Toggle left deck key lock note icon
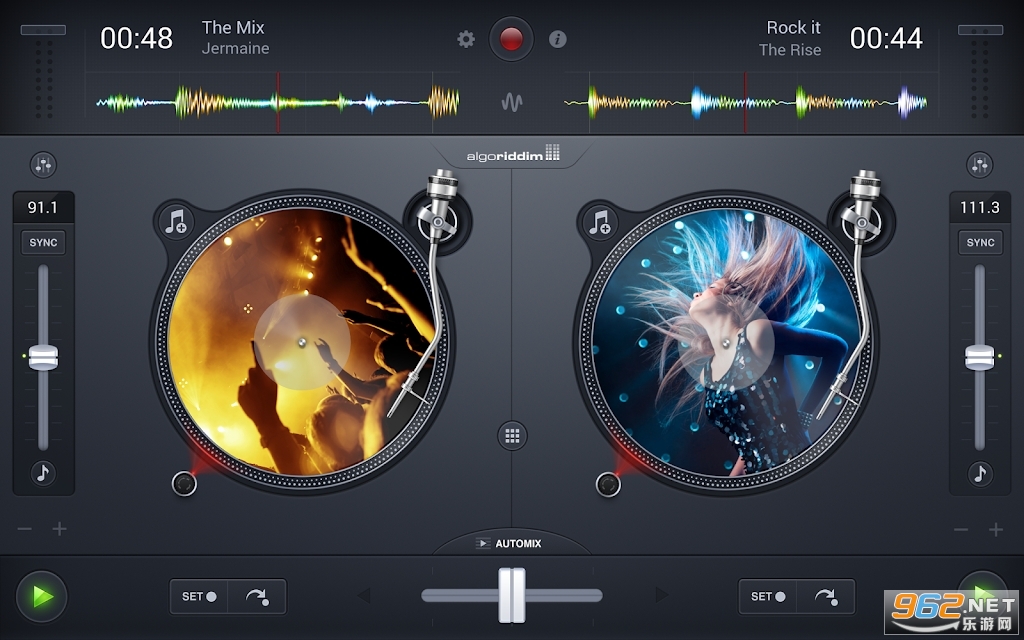Screen dimensions: 1024x640 point(43,473)
